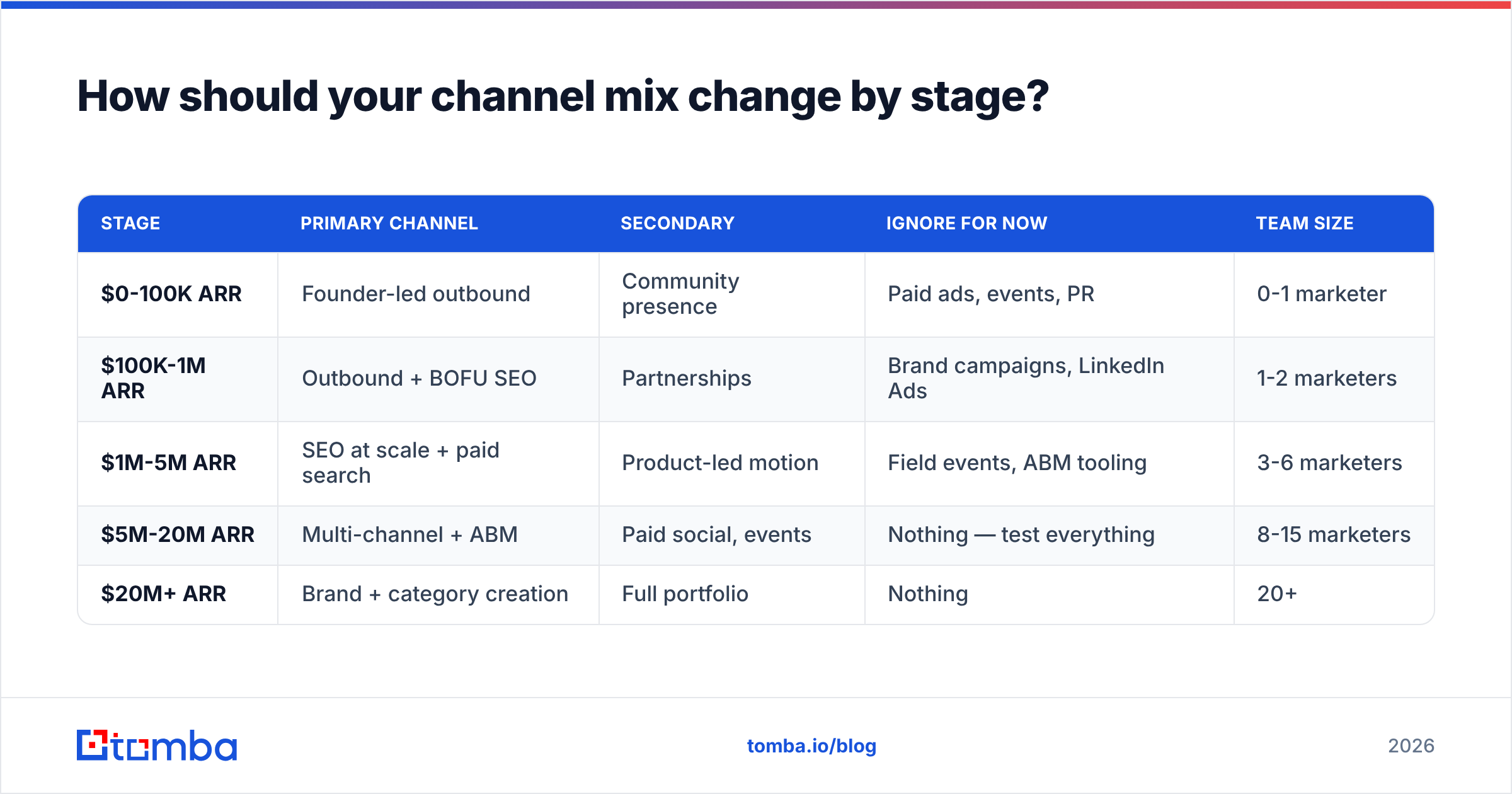Click the Full portfolio cell
1512x794 pixels.
click(732, 594)
